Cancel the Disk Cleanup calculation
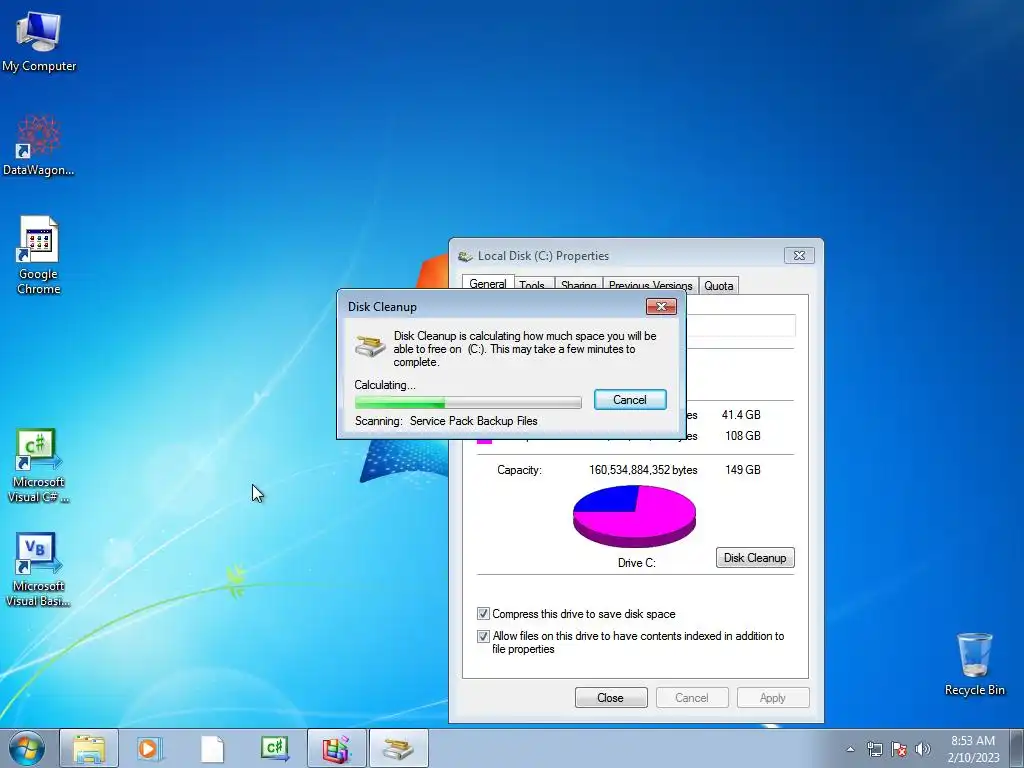 click(x=630, y=400)
